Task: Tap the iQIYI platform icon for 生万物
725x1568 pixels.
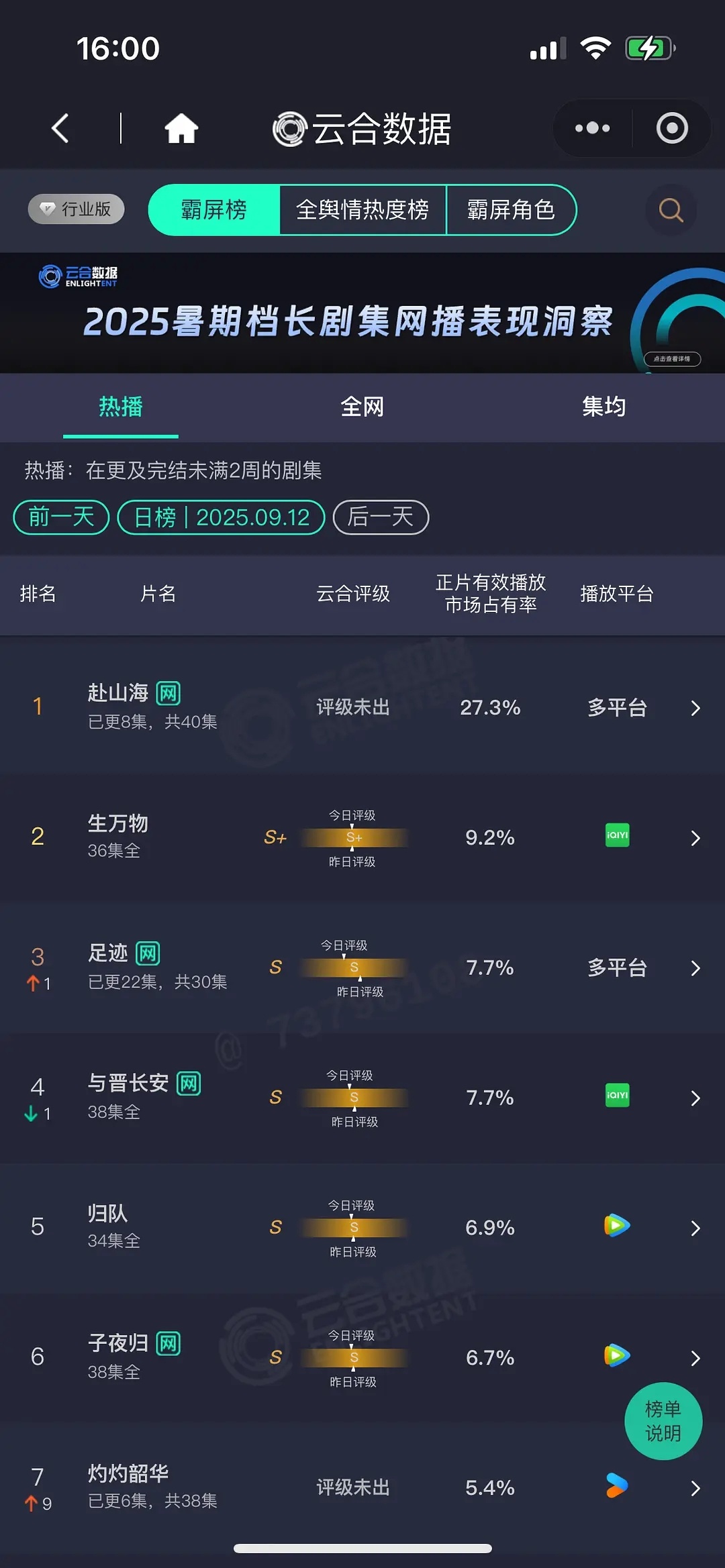Action: click(617, 835)
